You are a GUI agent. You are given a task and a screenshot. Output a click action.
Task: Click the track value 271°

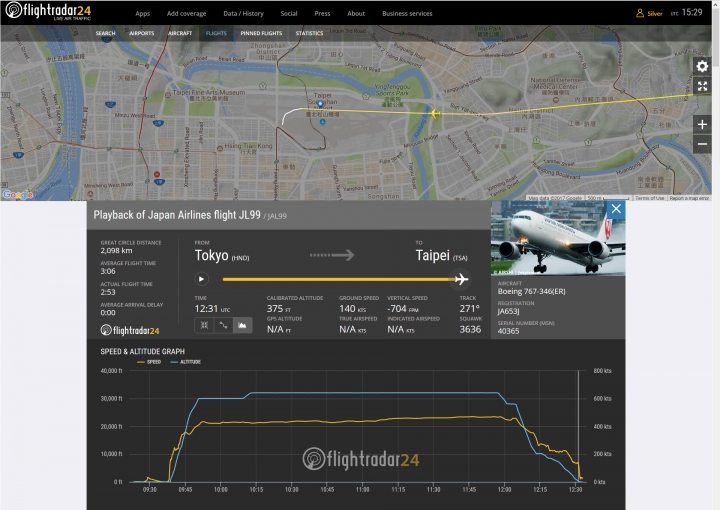pos(469,309)
